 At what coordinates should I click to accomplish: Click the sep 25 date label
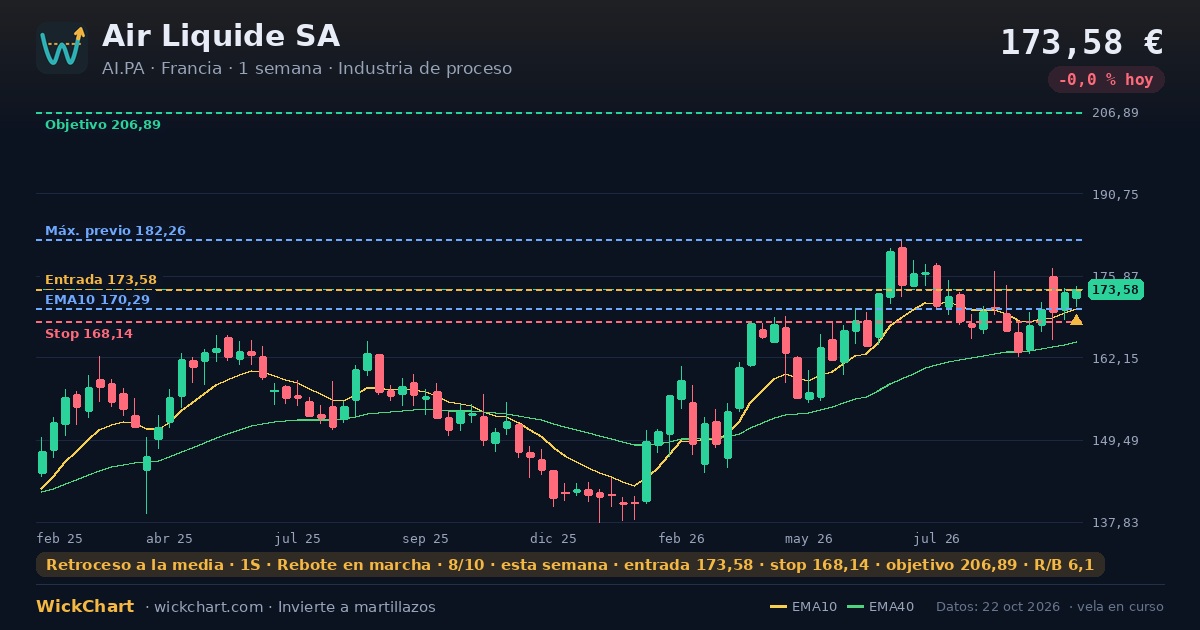(x=425, y=539)
